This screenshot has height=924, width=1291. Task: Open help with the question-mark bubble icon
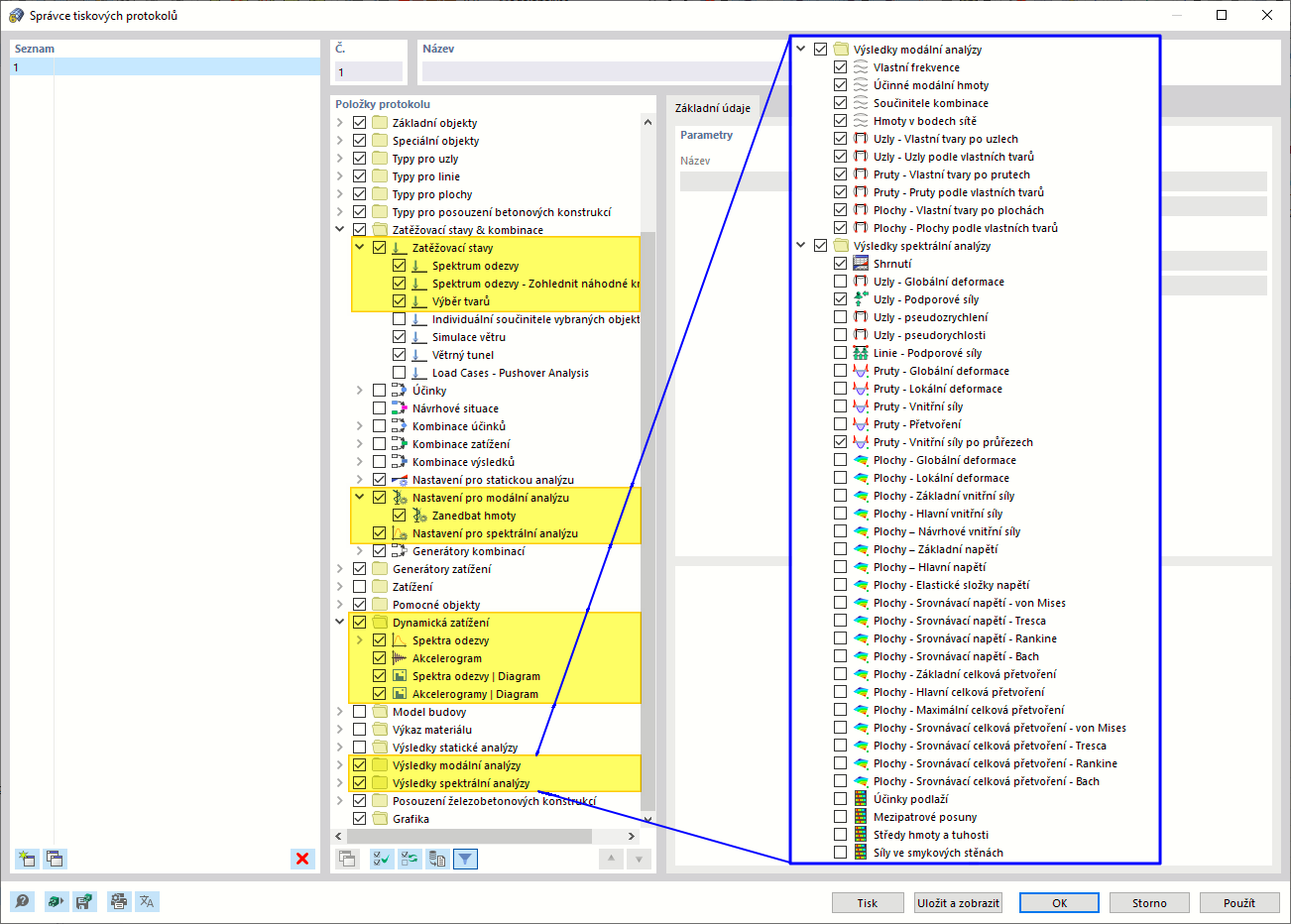(x=22, y=901)
